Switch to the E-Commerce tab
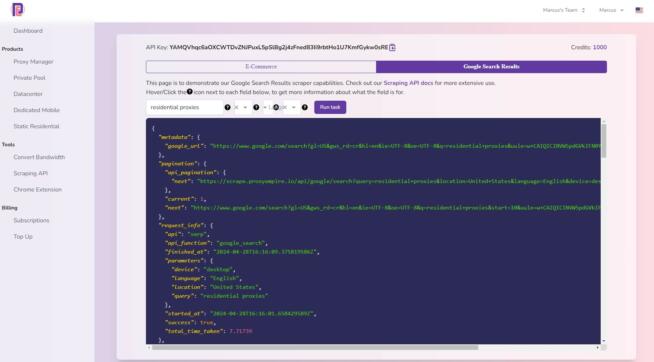Image resolution: width=654 pixels, height=362 pixels. click(261, 67)
